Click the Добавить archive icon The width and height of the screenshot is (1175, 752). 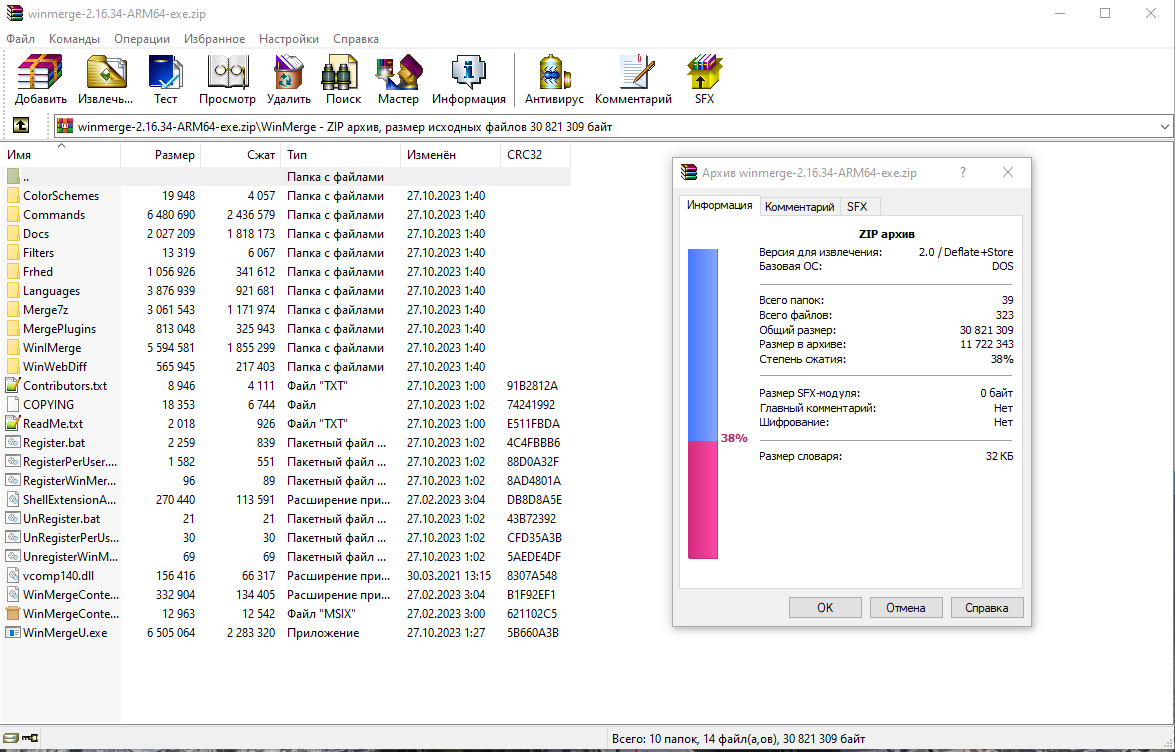(x=39, y=72)
